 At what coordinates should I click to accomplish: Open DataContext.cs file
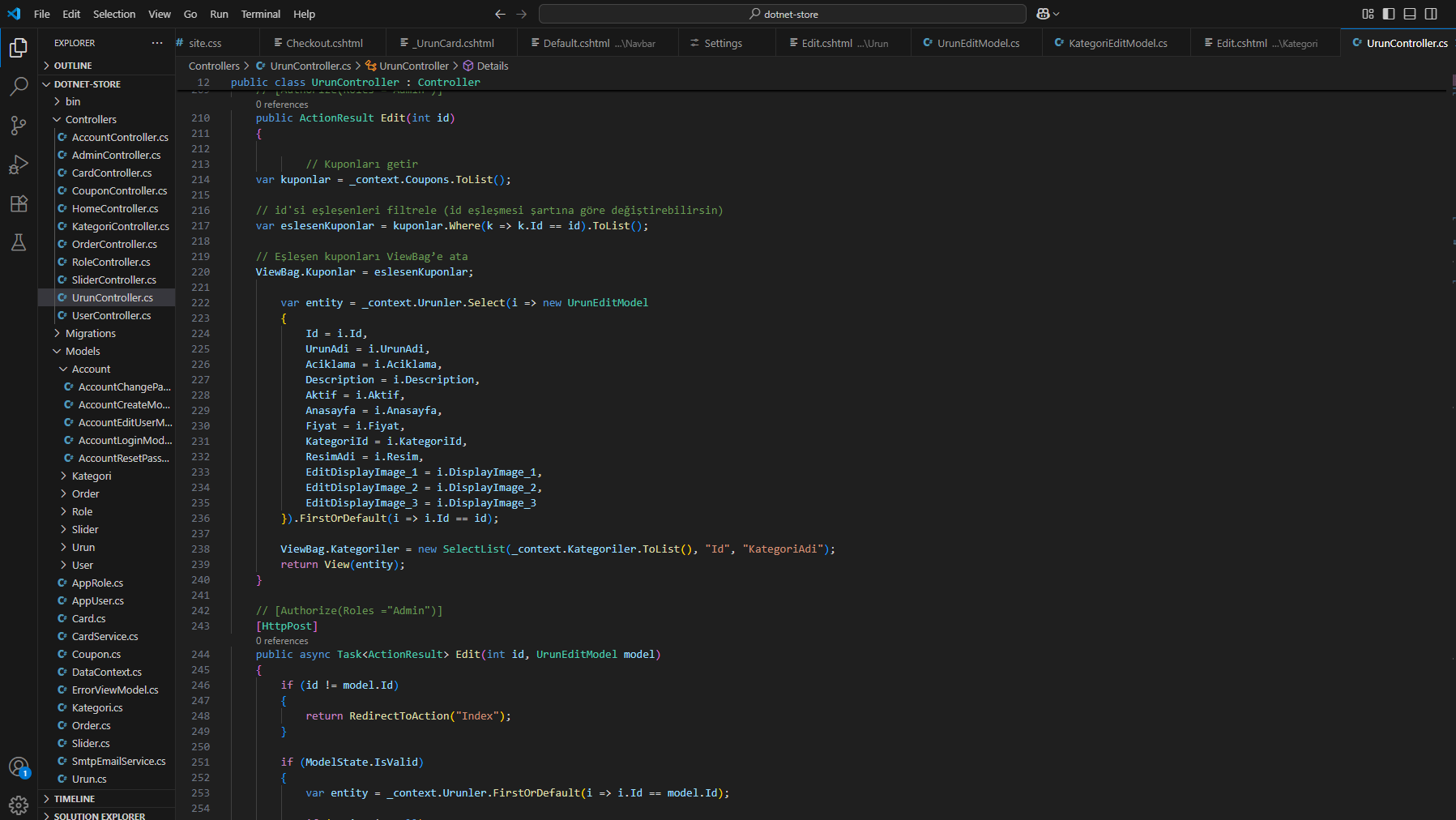click(x=106, y=672)
